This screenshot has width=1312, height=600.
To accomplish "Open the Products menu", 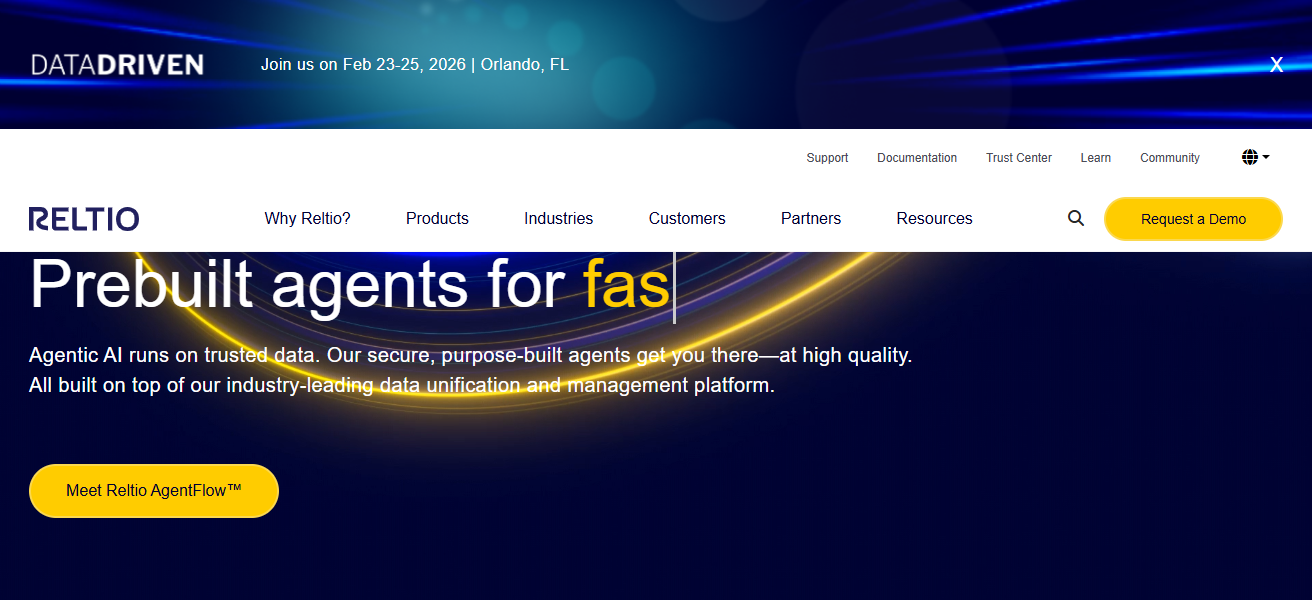I will point(437,219).
